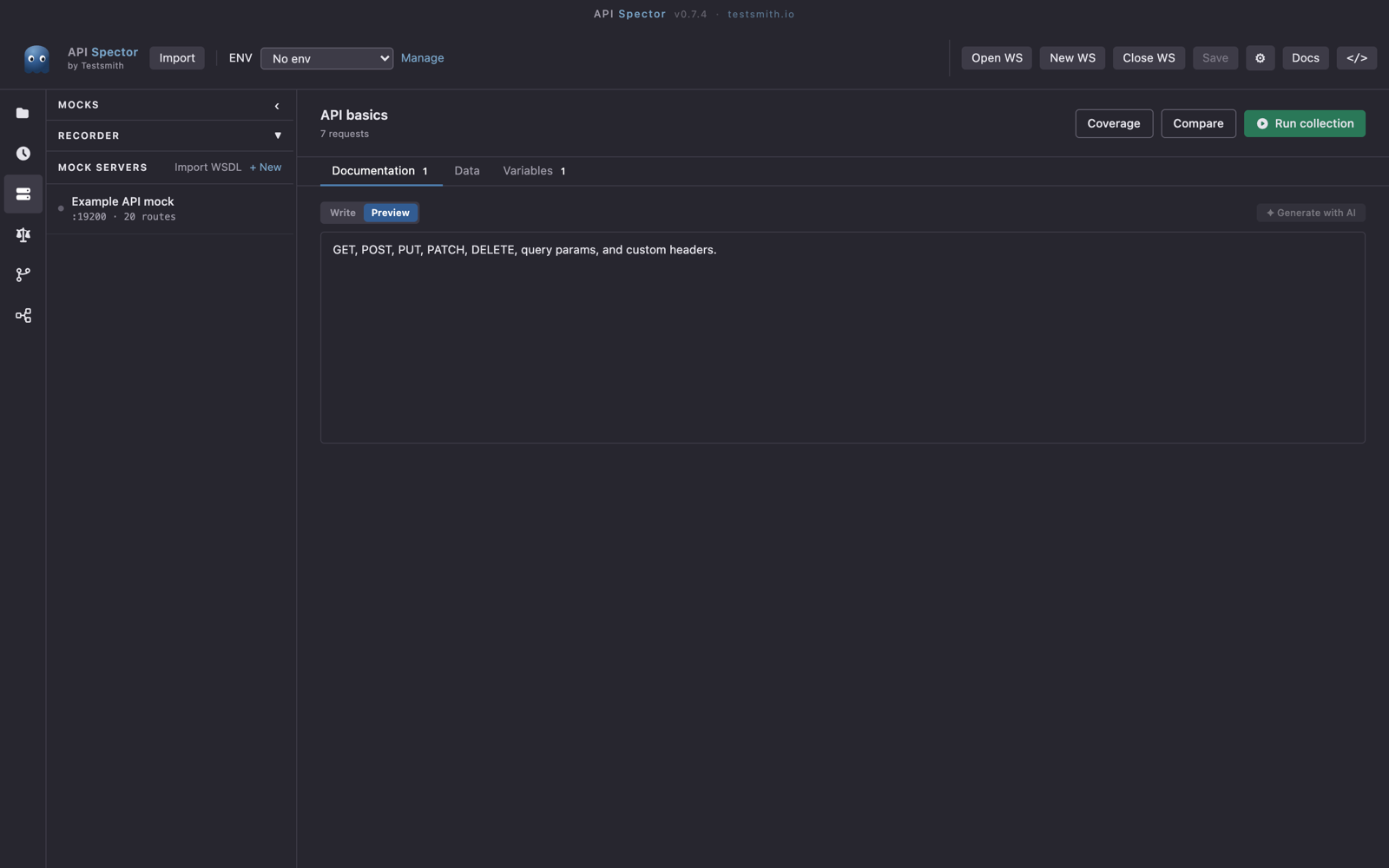Click the MOCK SERVERS header label

(102, 168)
